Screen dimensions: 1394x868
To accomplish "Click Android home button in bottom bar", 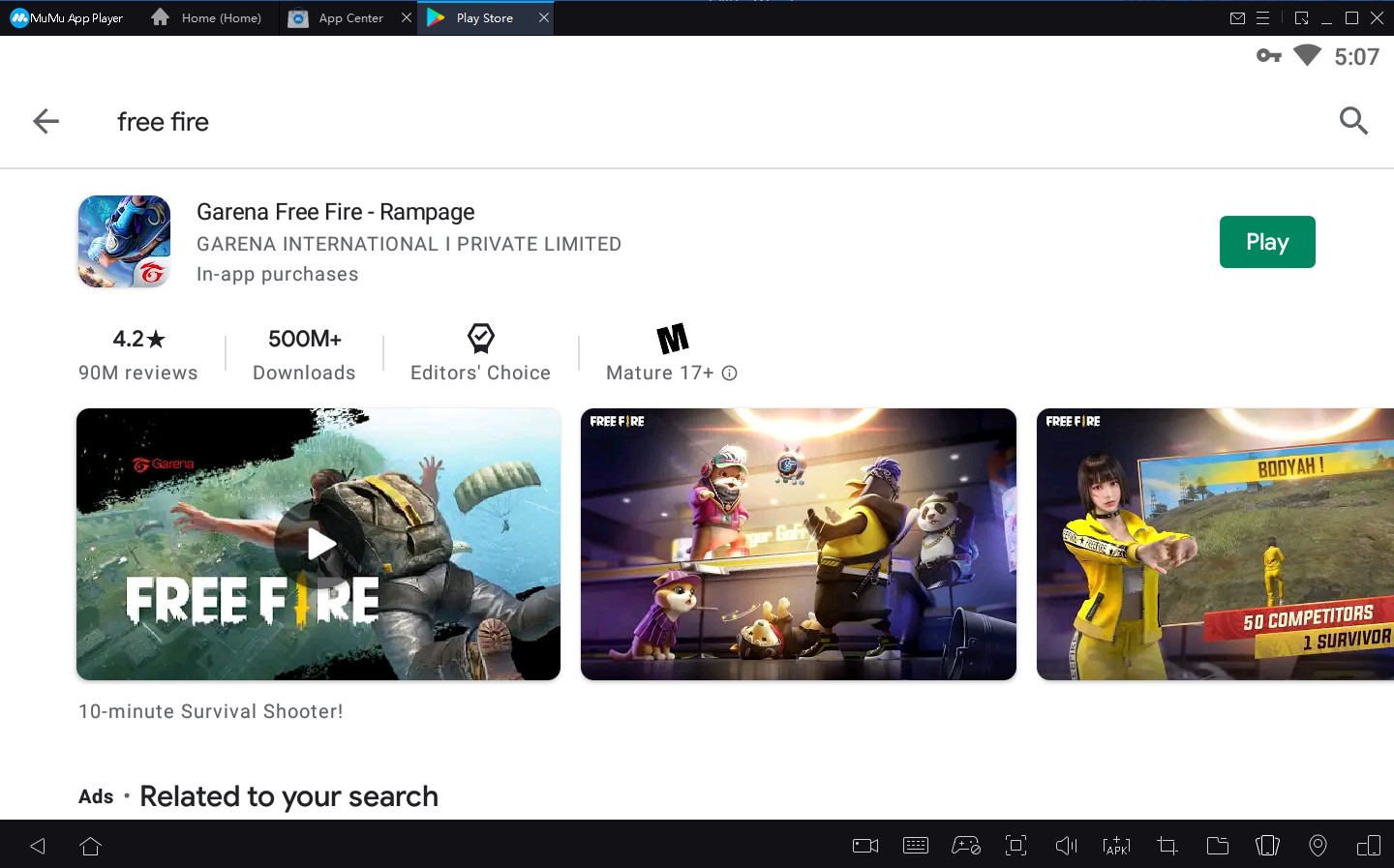I will (x=91, y=846).
